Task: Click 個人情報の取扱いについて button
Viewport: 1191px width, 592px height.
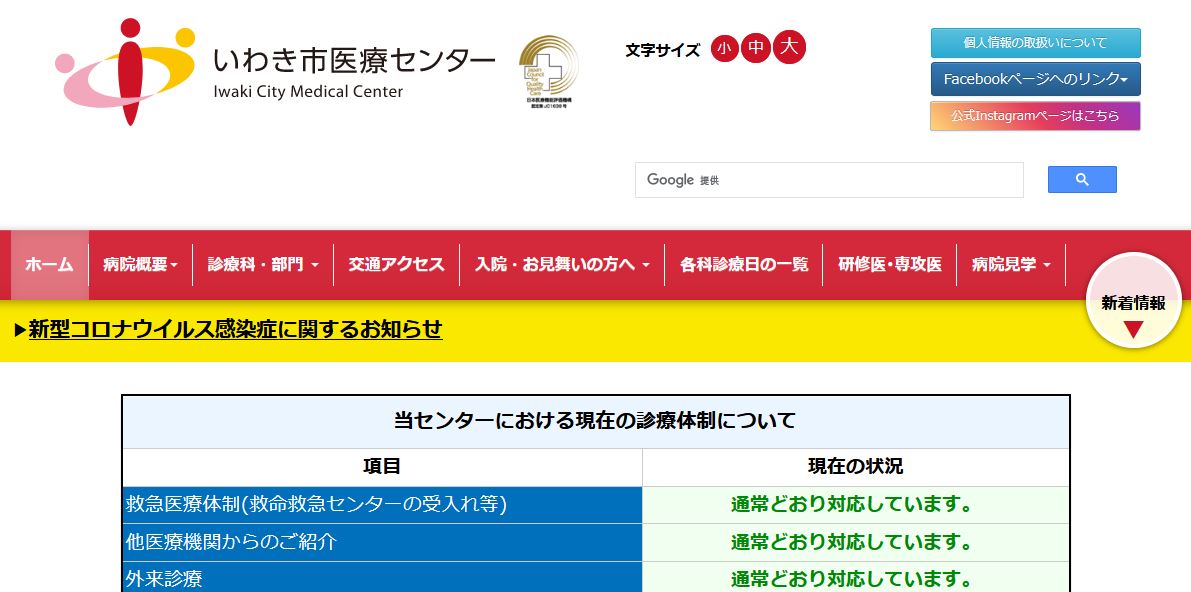Action: tap(1035, 43)
